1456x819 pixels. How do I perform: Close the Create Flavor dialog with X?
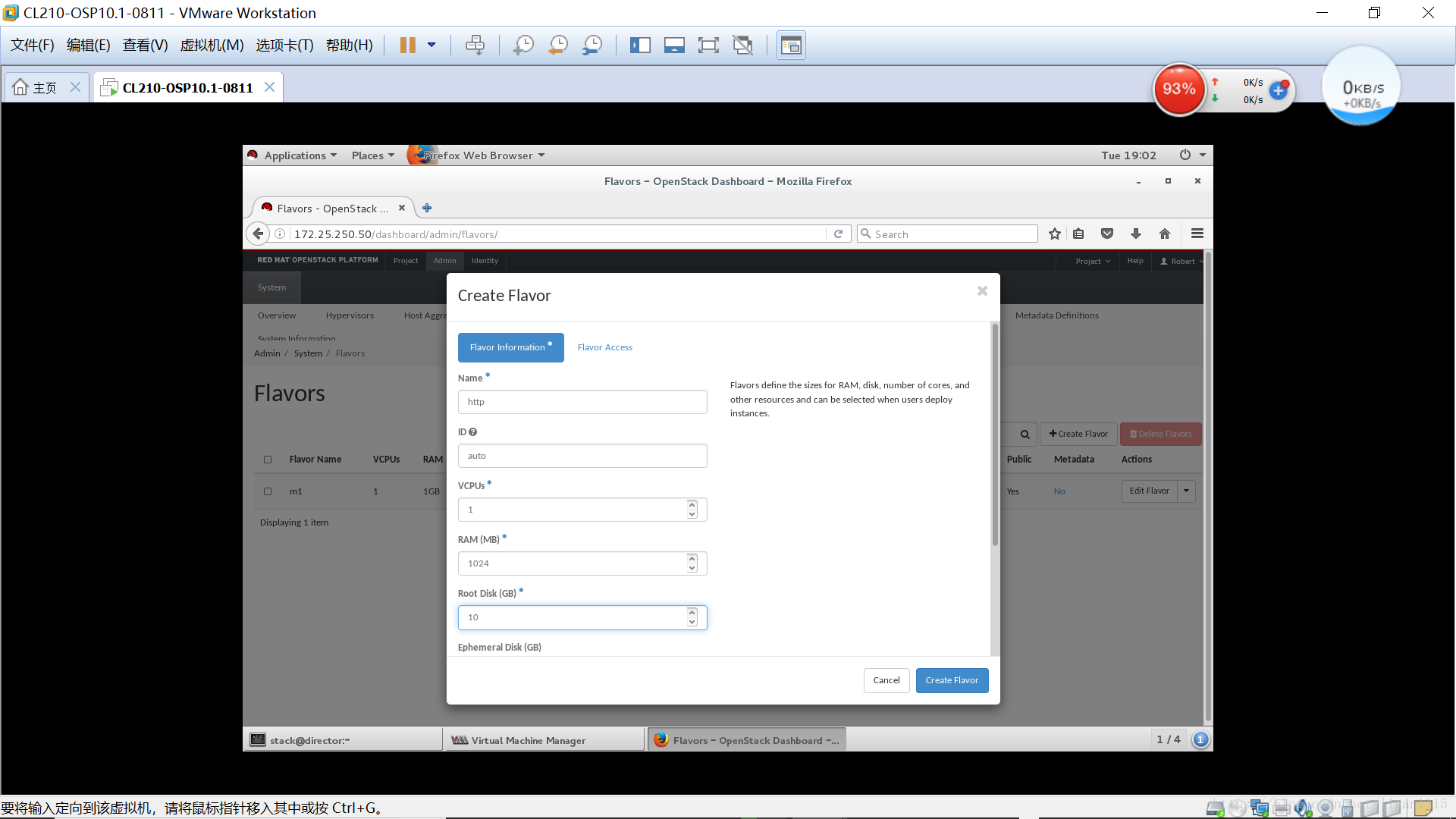[982, 291]
